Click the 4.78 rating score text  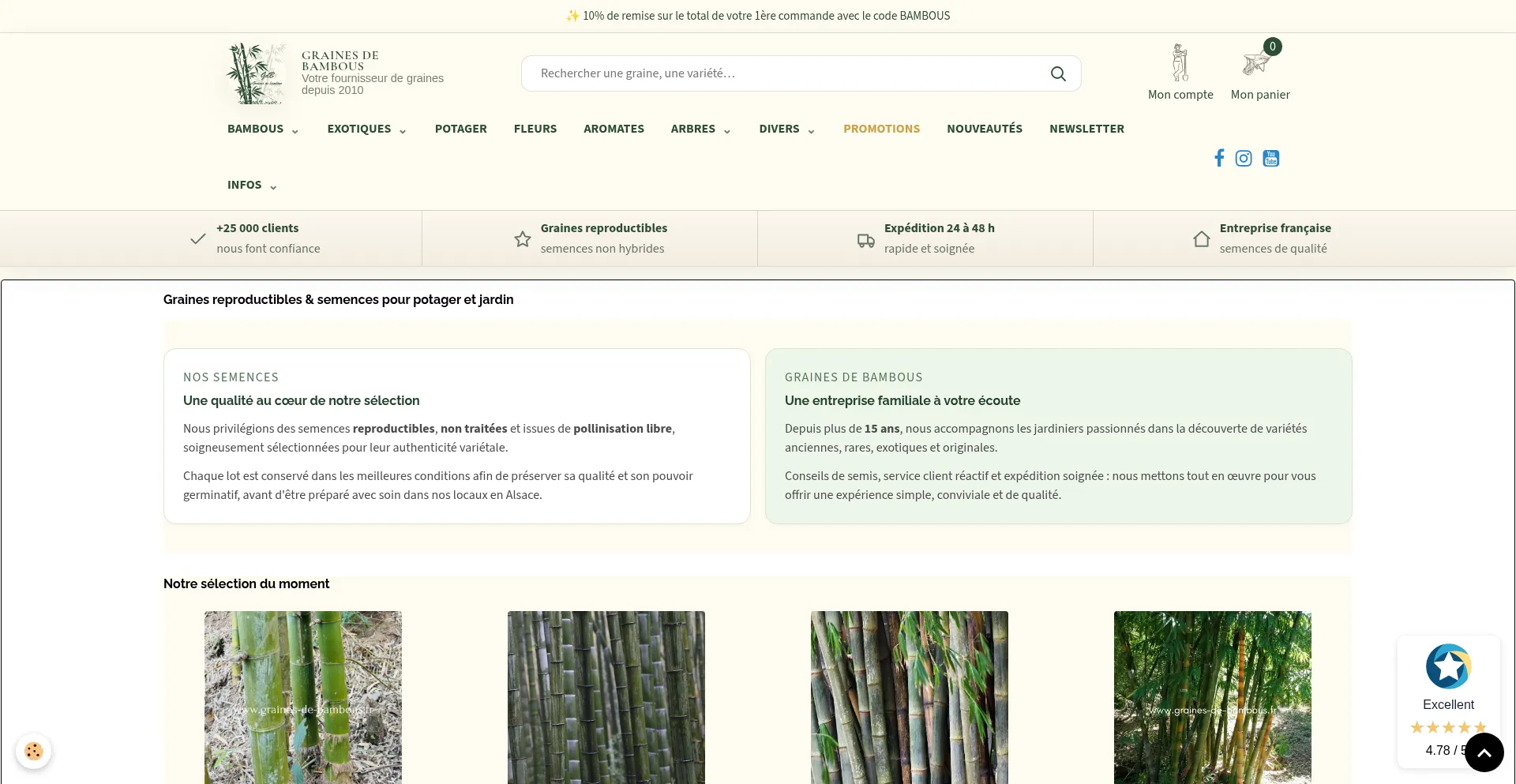tap(1445, 750)
